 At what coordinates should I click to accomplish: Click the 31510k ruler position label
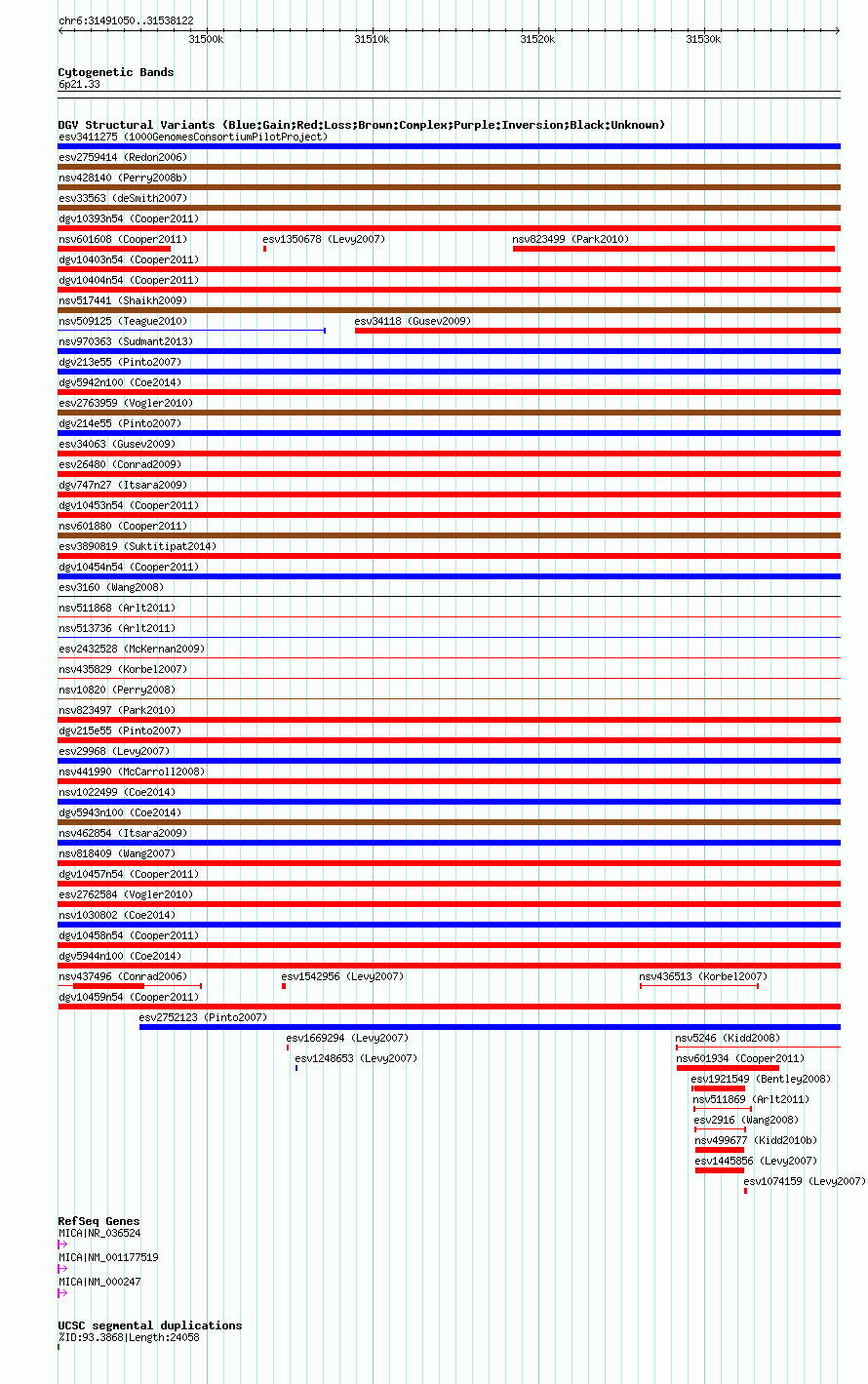[372, 39]
